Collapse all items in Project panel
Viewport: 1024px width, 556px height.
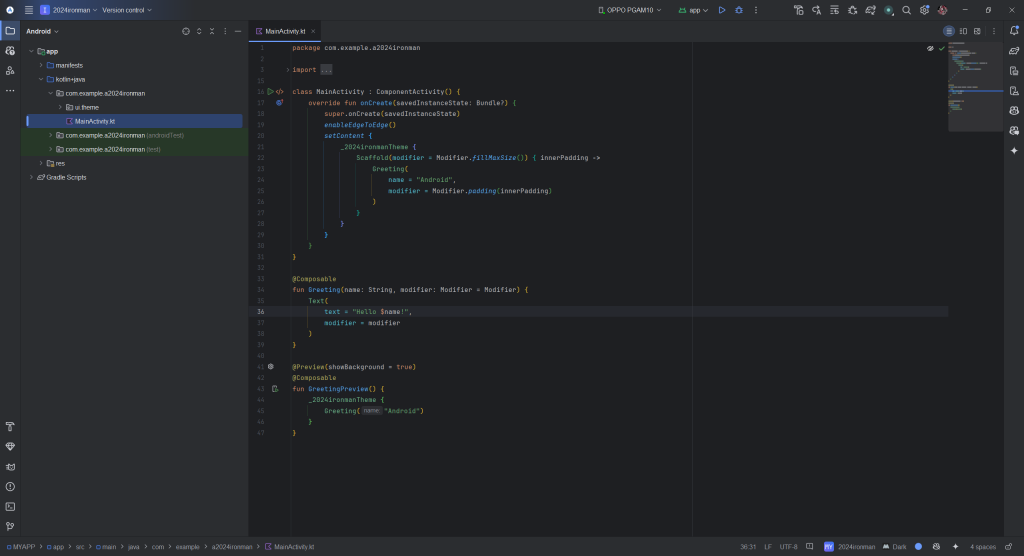pyautogui.click(x=212, y=31)
